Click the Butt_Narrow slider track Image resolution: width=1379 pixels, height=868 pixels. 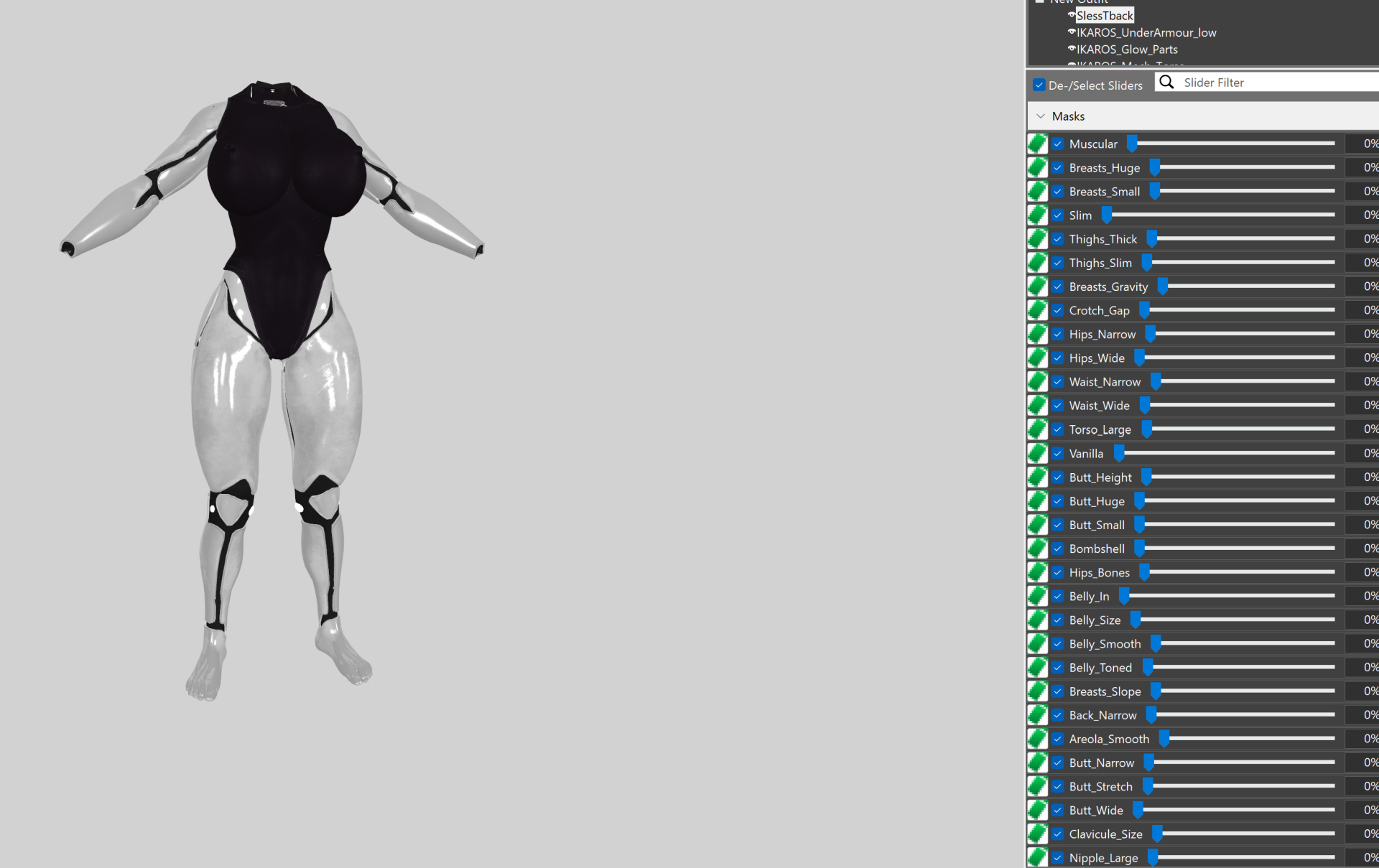1240,762
